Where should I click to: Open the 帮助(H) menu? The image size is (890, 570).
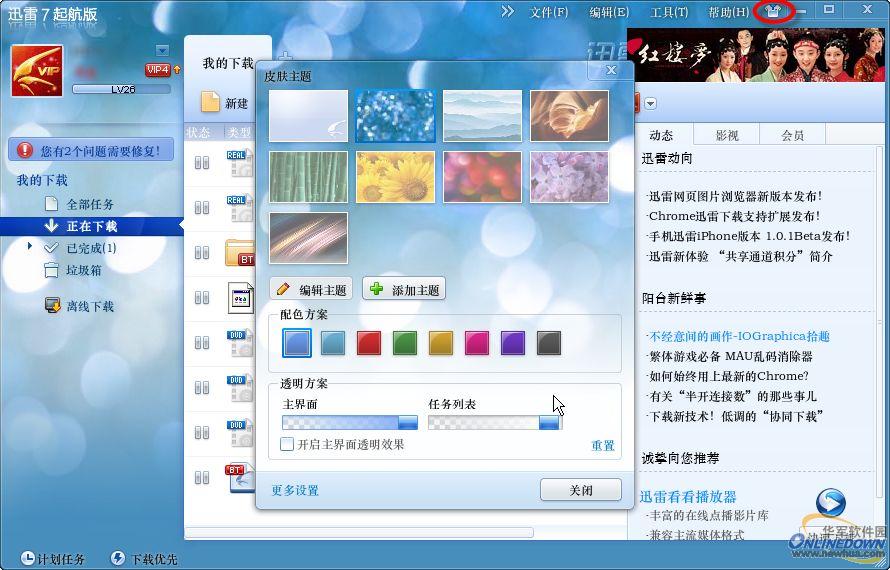728,12
